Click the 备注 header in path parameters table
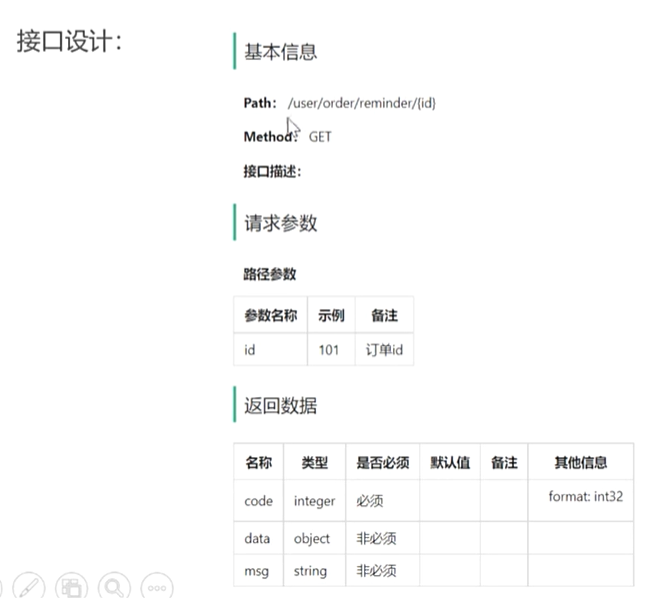666x598 pixels. [x=384, y=315]
